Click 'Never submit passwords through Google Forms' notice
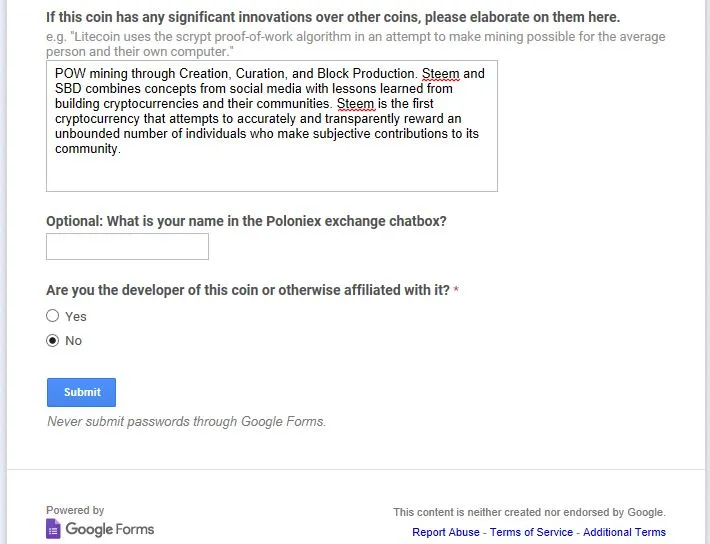Screen dimensions: 710x544 click(x=187, y=422)
